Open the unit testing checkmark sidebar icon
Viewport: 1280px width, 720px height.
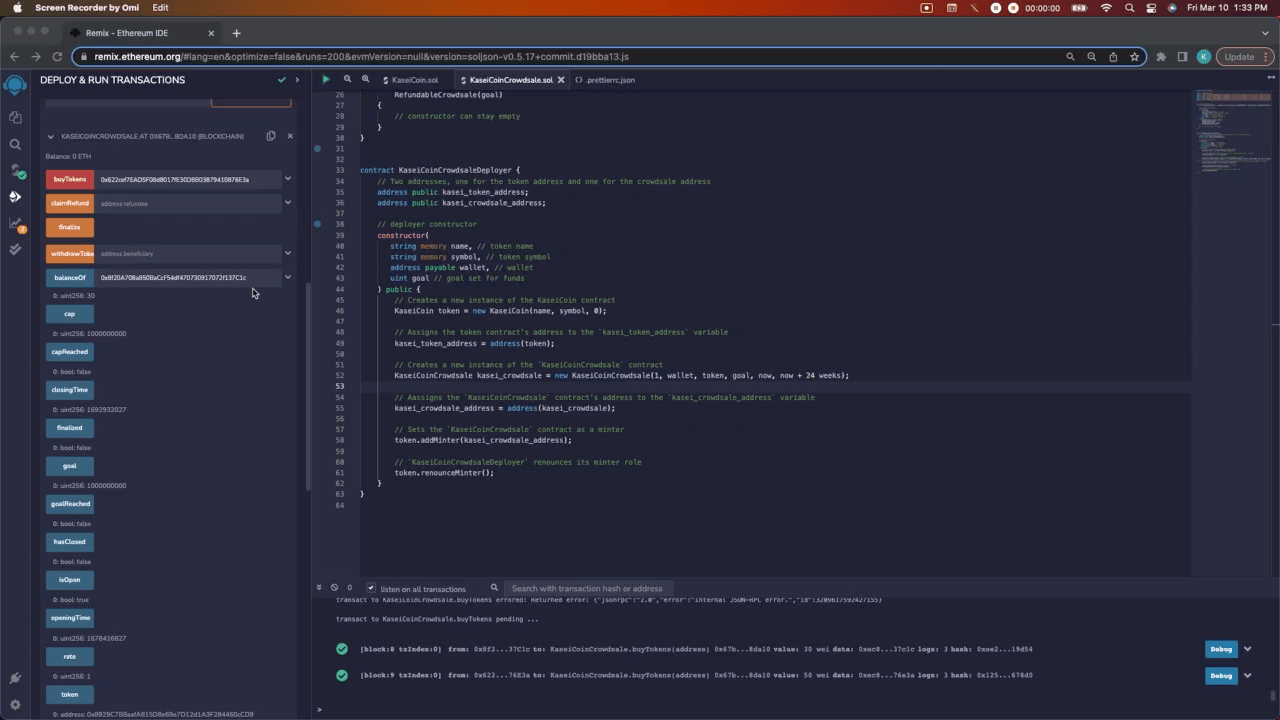tap(15, 250)
